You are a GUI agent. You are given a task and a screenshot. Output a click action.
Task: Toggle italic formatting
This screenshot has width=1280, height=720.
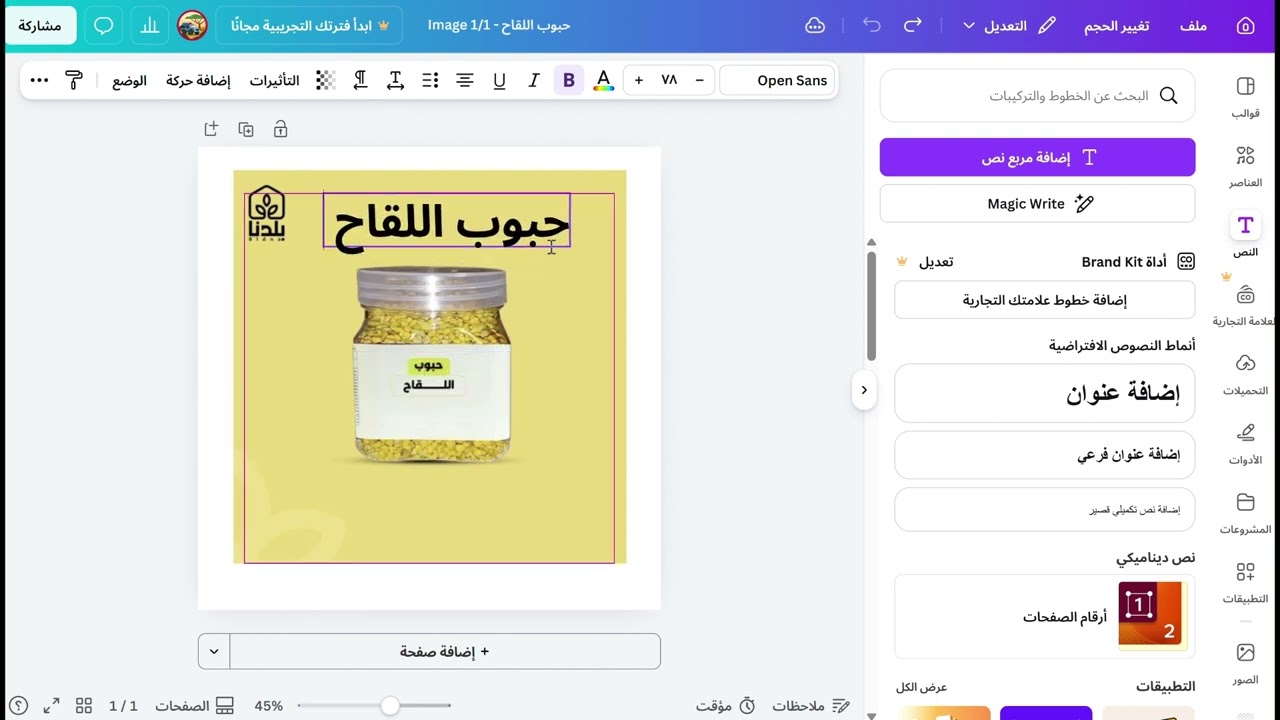point(534,80)
